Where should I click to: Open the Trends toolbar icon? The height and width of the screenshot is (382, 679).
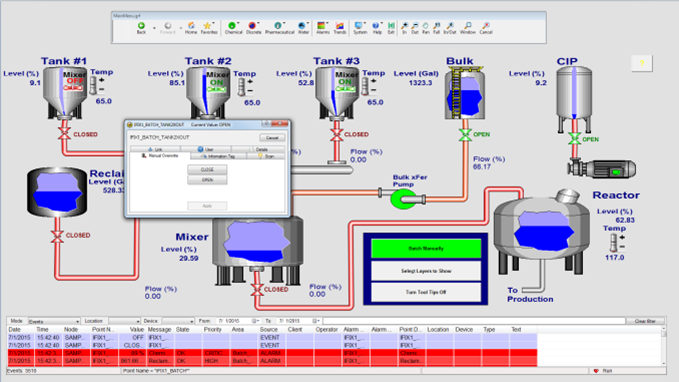[340, 28]
